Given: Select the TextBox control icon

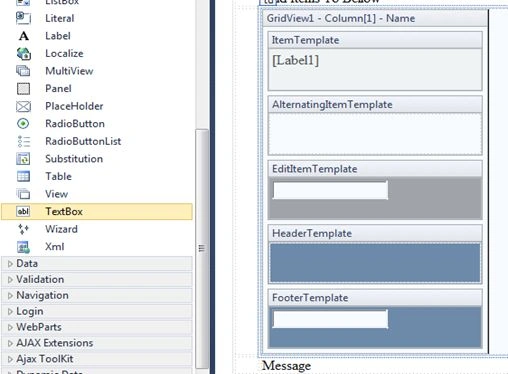Looking at the screenshot, I should (23, 211).
